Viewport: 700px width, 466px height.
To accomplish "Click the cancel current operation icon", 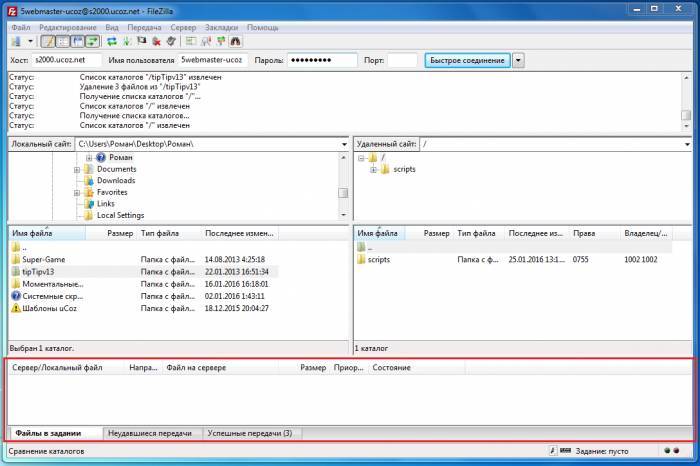I will 142,42.
